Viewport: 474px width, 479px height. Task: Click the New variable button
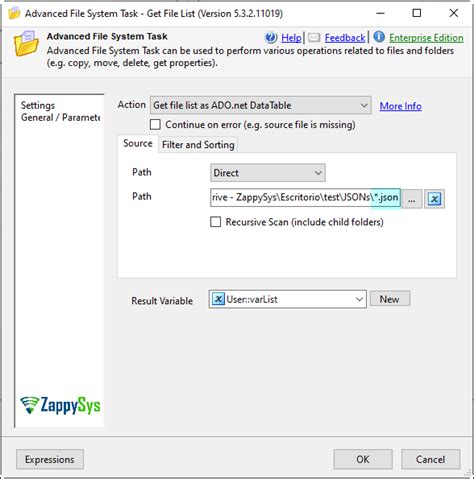pos(390,299)
